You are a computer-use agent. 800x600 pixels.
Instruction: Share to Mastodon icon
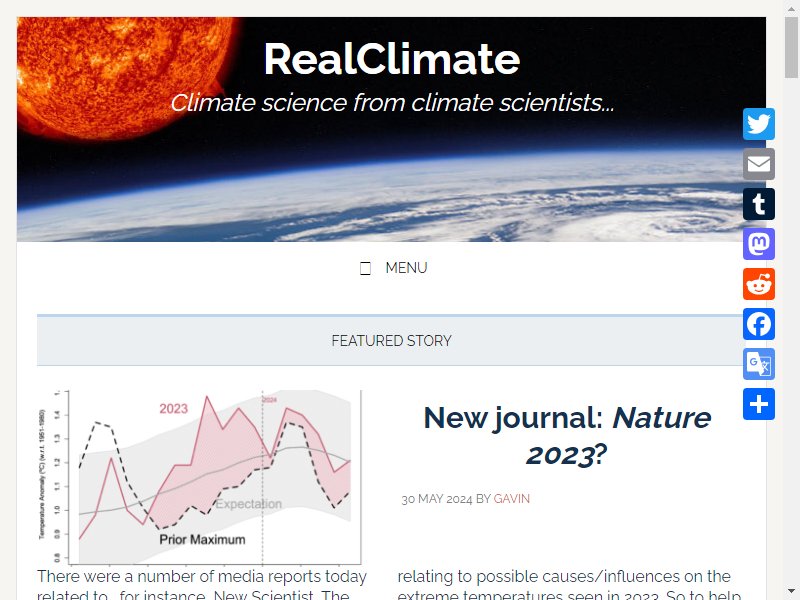pos(759,244)
